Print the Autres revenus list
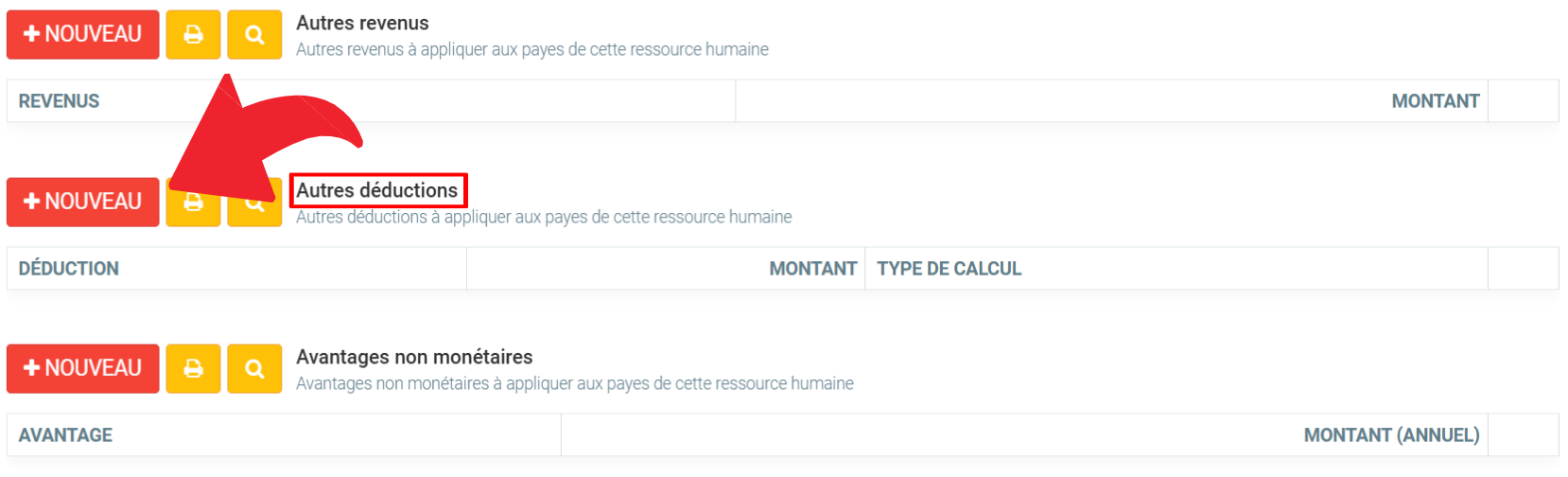Image resolution: width=1568 pixels, height=477 pixels. [x=193, y=34]
